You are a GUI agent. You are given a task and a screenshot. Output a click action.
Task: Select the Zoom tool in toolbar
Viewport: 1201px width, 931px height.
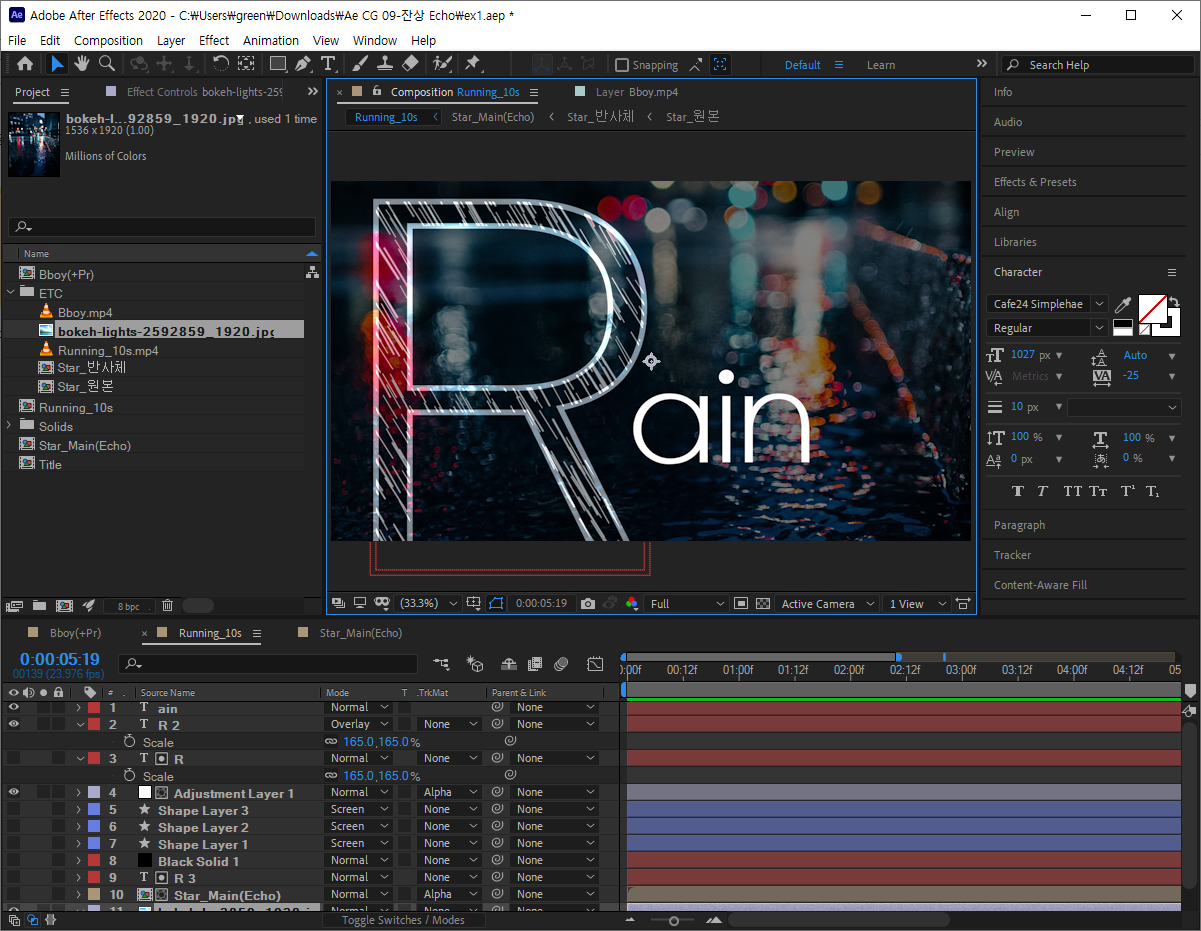[x=106, y=64]
